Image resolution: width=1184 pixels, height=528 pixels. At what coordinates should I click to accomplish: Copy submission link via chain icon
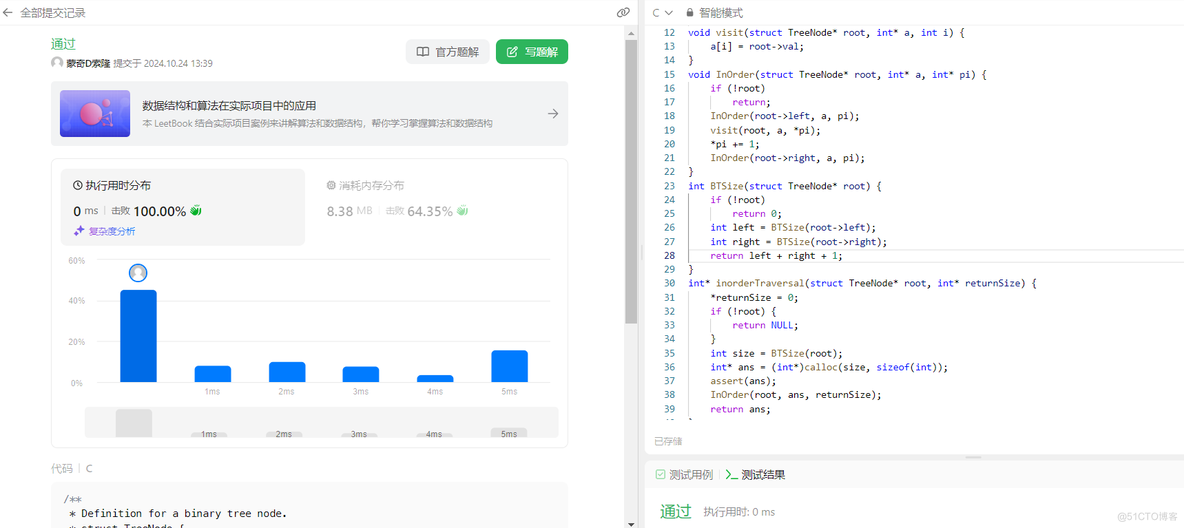tap(623, 13)
